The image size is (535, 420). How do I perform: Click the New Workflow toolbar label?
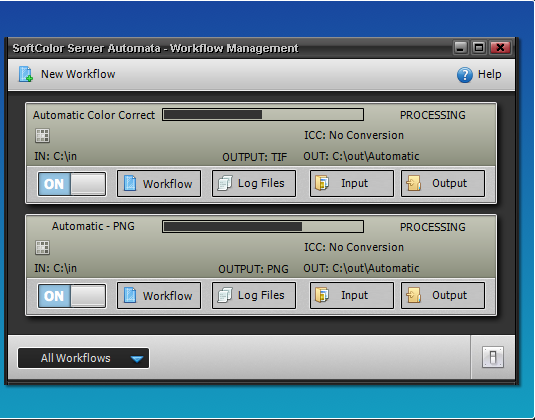(x=78, y=74)
